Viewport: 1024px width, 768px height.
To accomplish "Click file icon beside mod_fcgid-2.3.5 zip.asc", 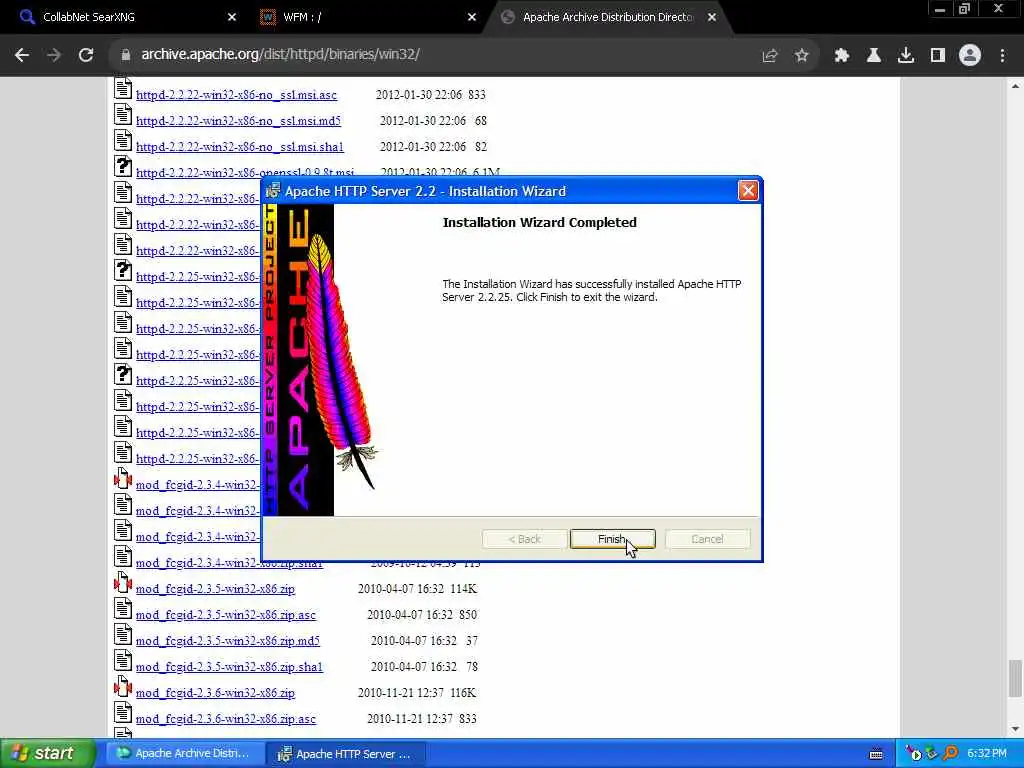I will [x=123, y=609].
